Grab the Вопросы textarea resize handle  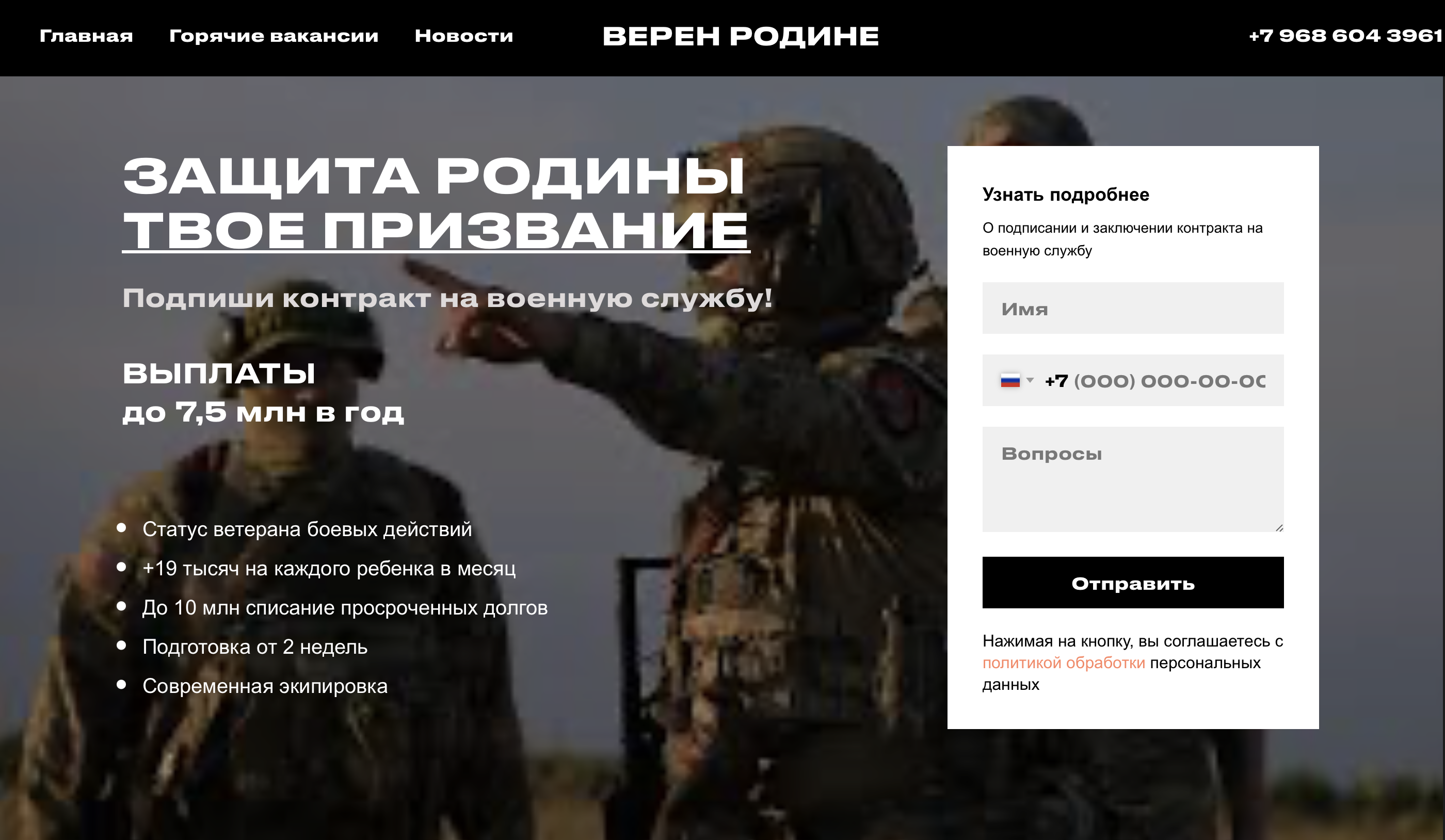[x=1279, y=527]
